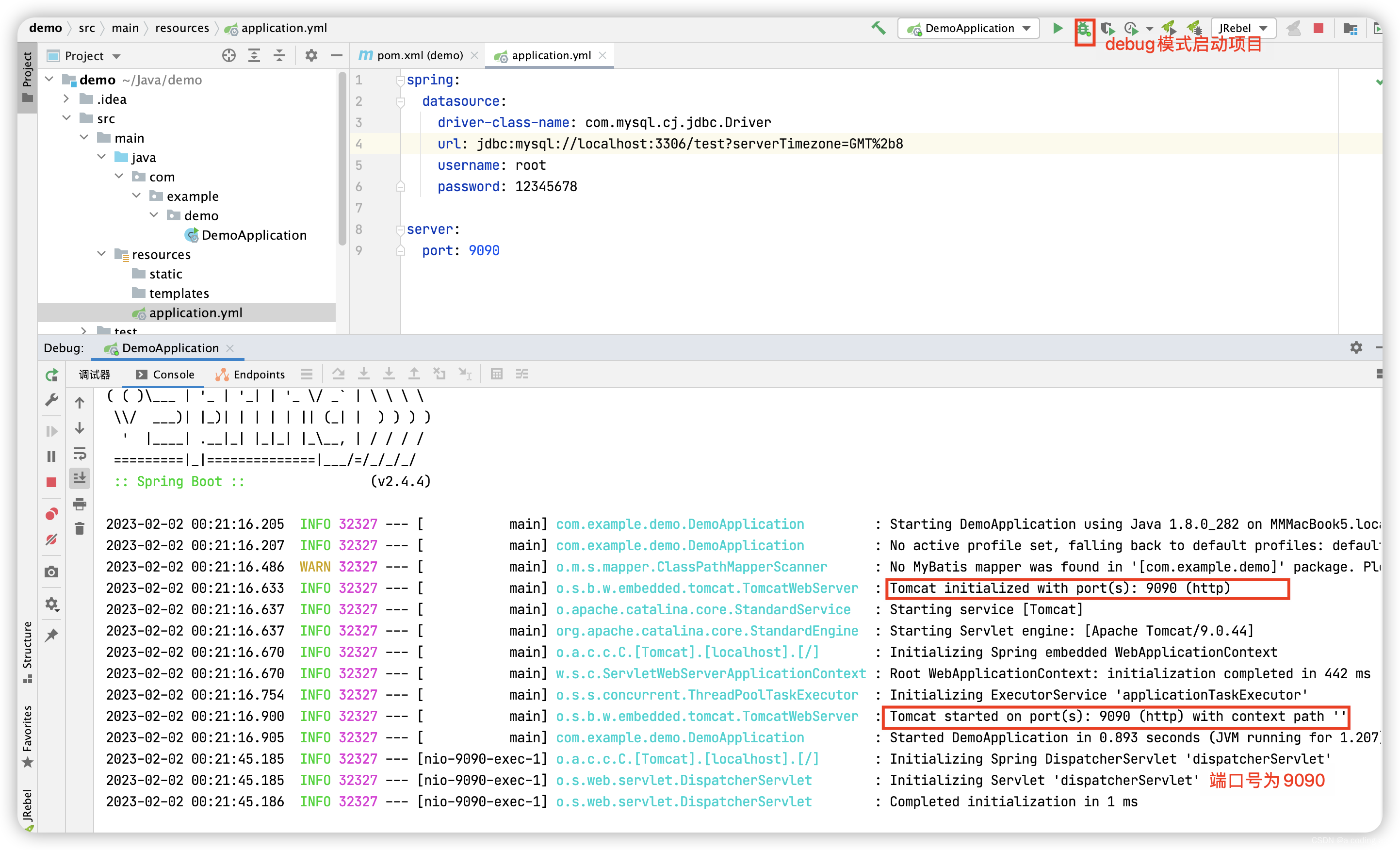Toggle pin tab icon in Debug sidebar
The width and height of the screenshot is (1400, 850).
[52, 635]
